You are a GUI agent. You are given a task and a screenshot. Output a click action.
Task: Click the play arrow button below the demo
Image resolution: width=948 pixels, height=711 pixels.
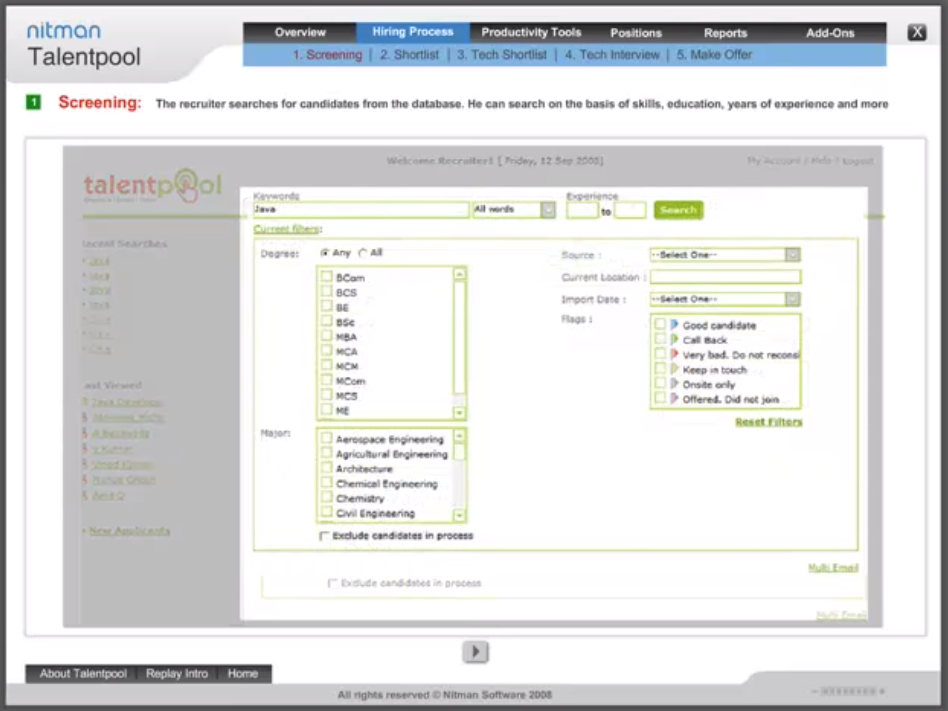(x=475, y=652)
